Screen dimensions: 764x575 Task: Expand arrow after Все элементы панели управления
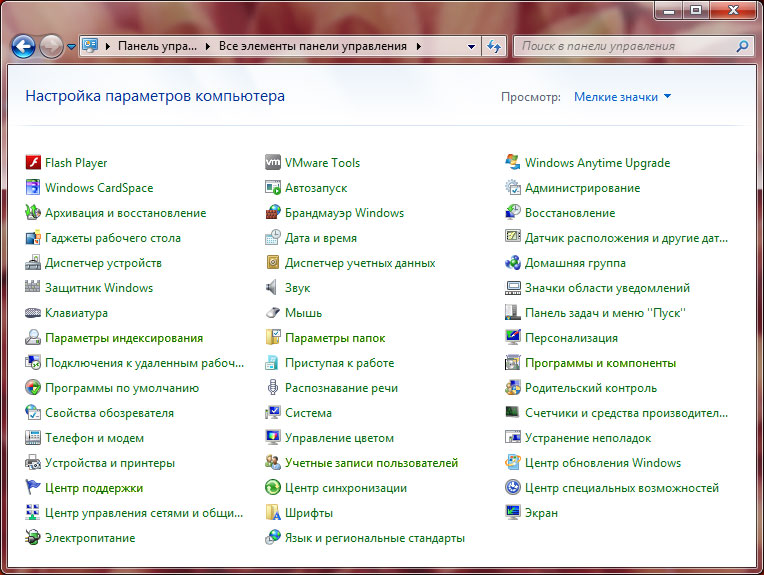[419, 46]
